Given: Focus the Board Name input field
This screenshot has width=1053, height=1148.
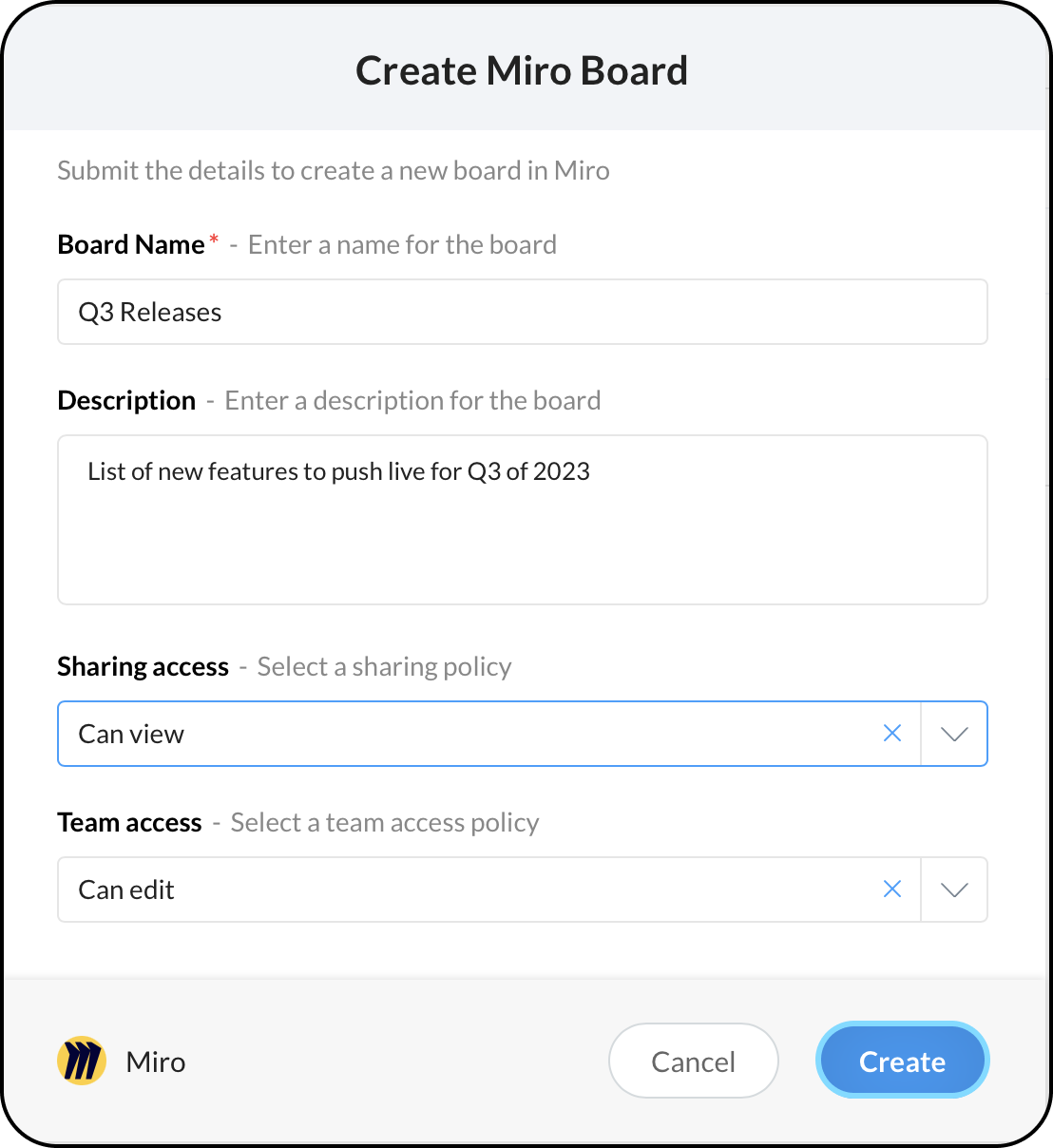Looking at the screenshot, I should (x=523, y=312).
